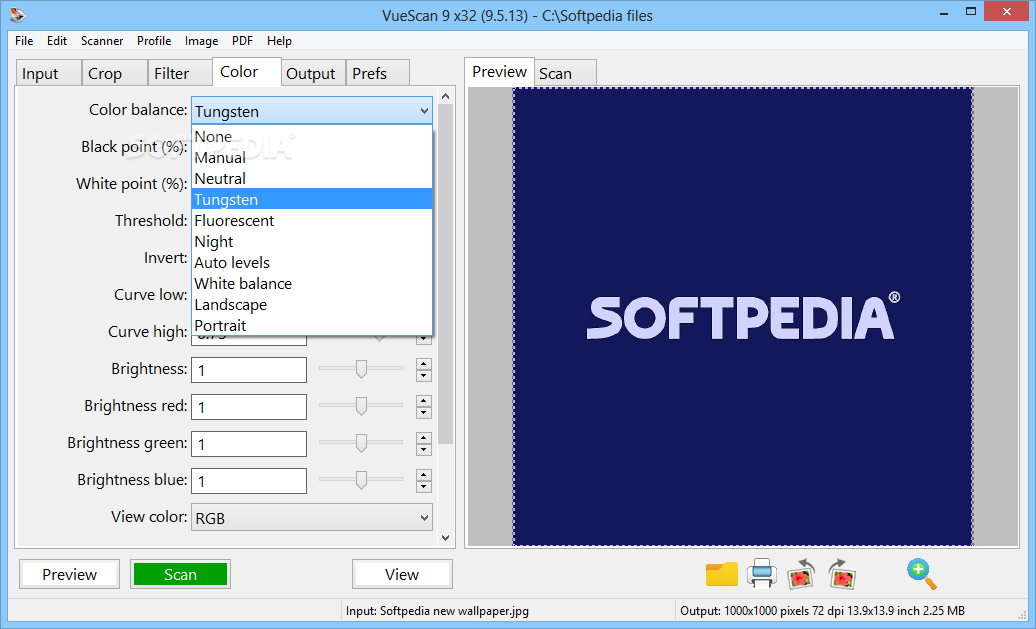Open the Help menu
Screen dimensions: 1036x629
tap(279, 41)
